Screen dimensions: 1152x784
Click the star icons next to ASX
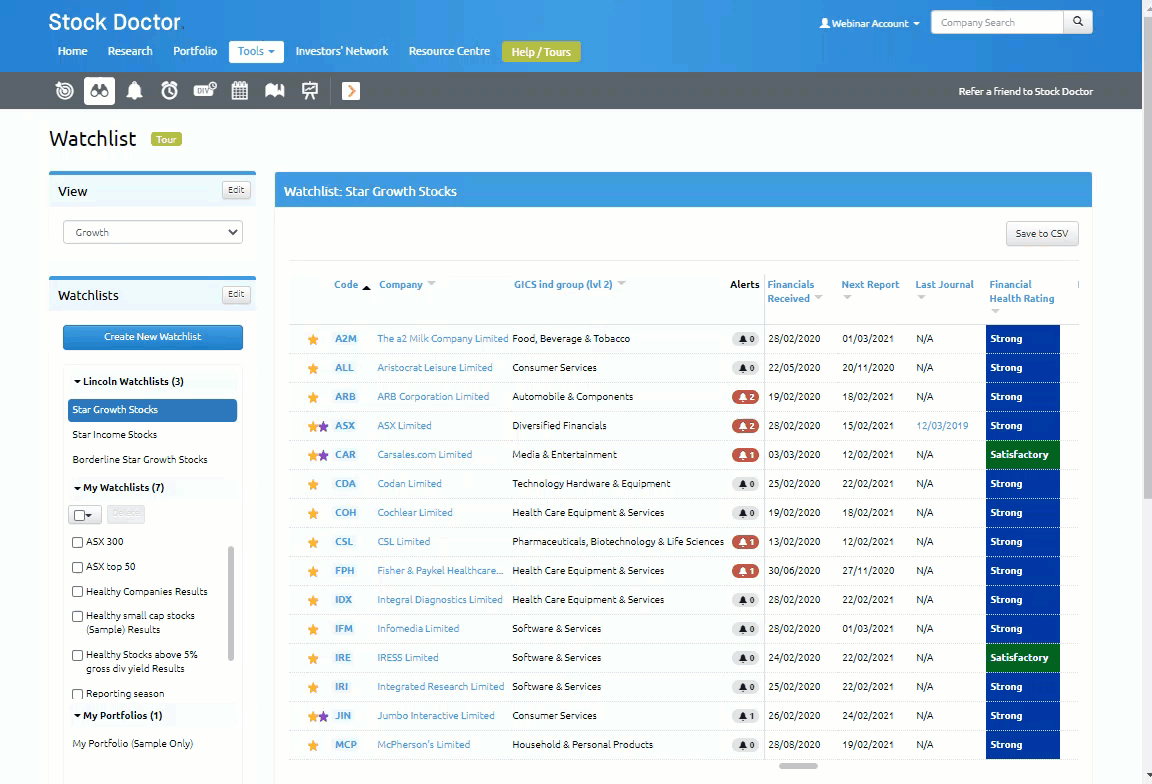pos(318,426)
